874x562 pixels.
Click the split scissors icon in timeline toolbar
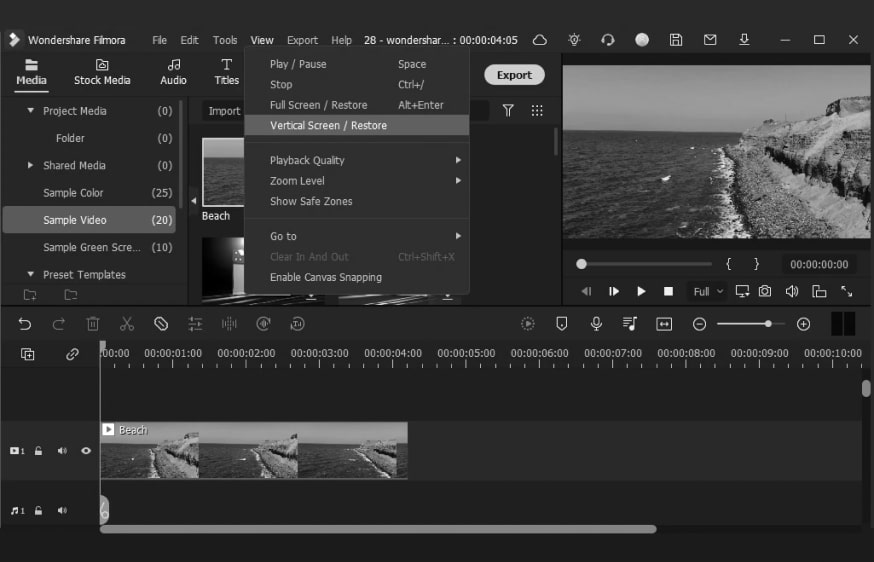click(x=127, y=324)
